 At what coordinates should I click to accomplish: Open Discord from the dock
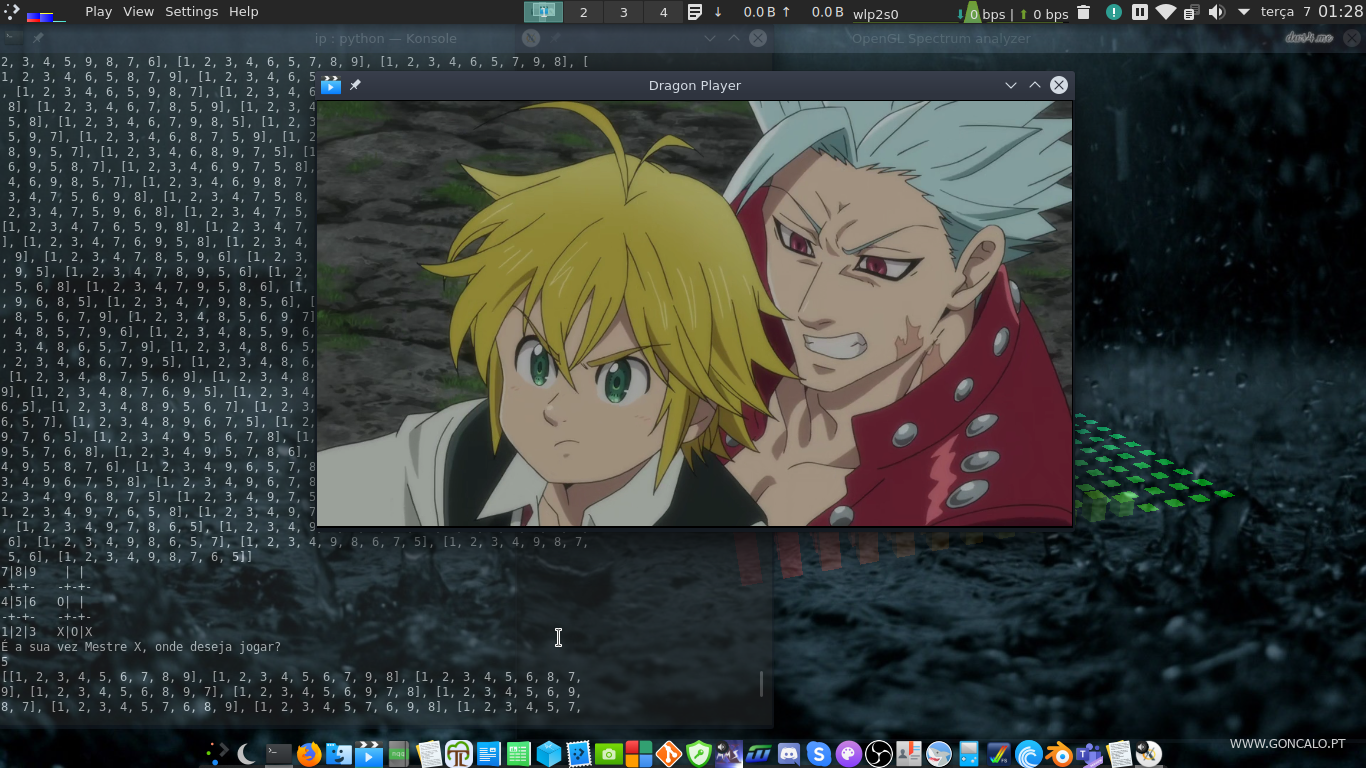point(789,753)
